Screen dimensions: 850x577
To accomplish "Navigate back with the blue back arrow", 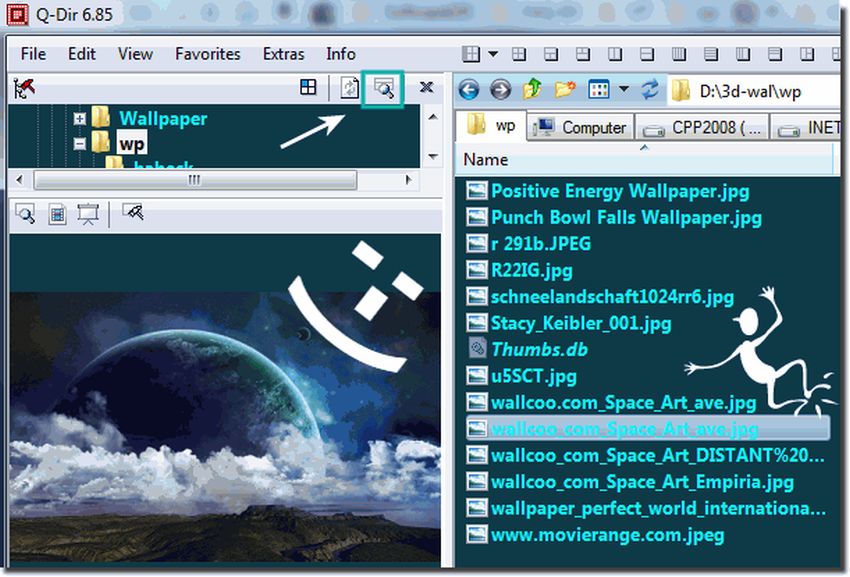I will 468,90.
